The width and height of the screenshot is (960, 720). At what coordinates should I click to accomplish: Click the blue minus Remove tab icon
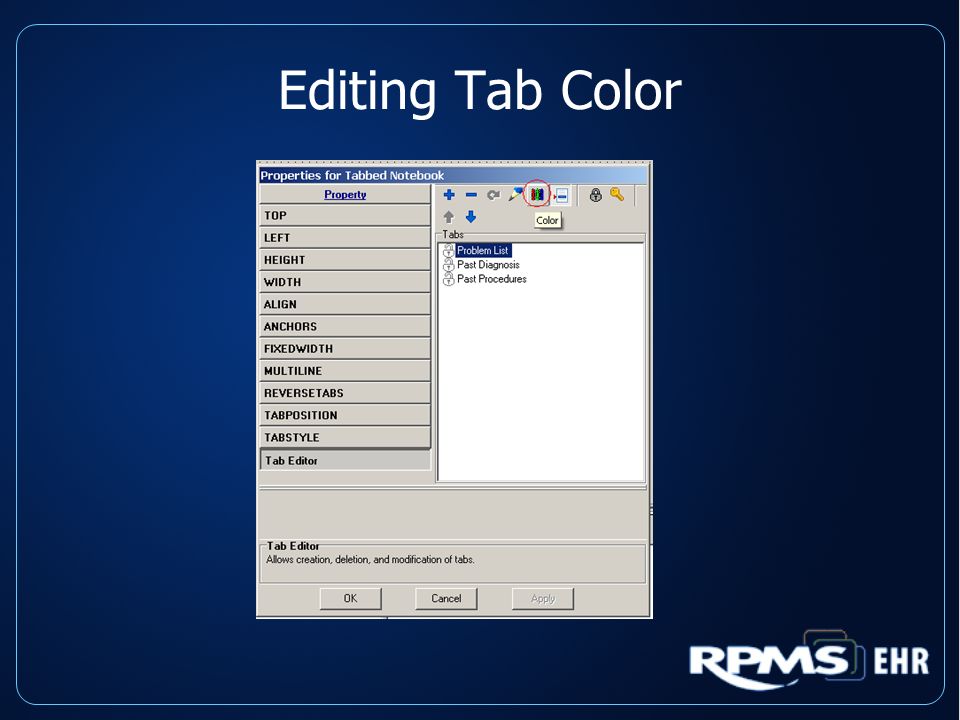coord(471,195)
